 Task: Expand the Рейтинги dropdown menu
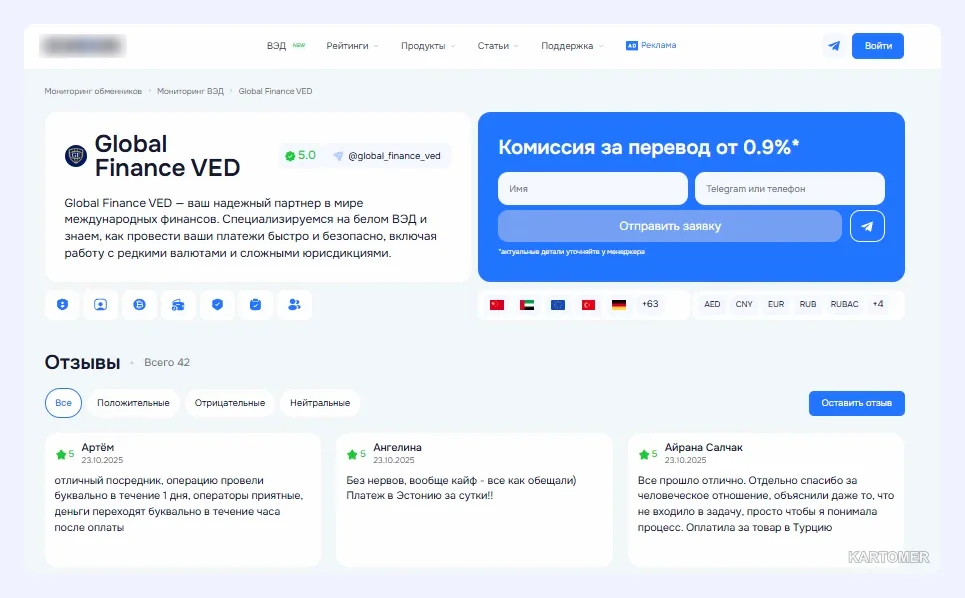coord(353,46)
